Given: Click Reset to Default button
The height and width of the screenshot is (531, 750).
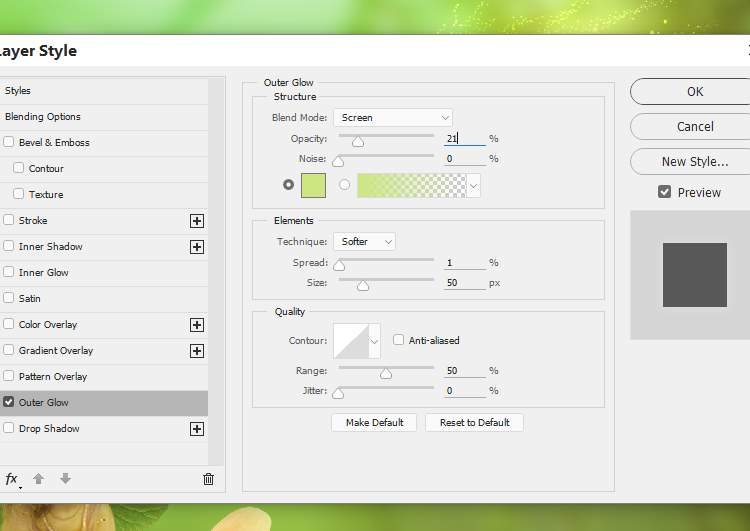Looking at the screenshot, I should tap(474, 422).
